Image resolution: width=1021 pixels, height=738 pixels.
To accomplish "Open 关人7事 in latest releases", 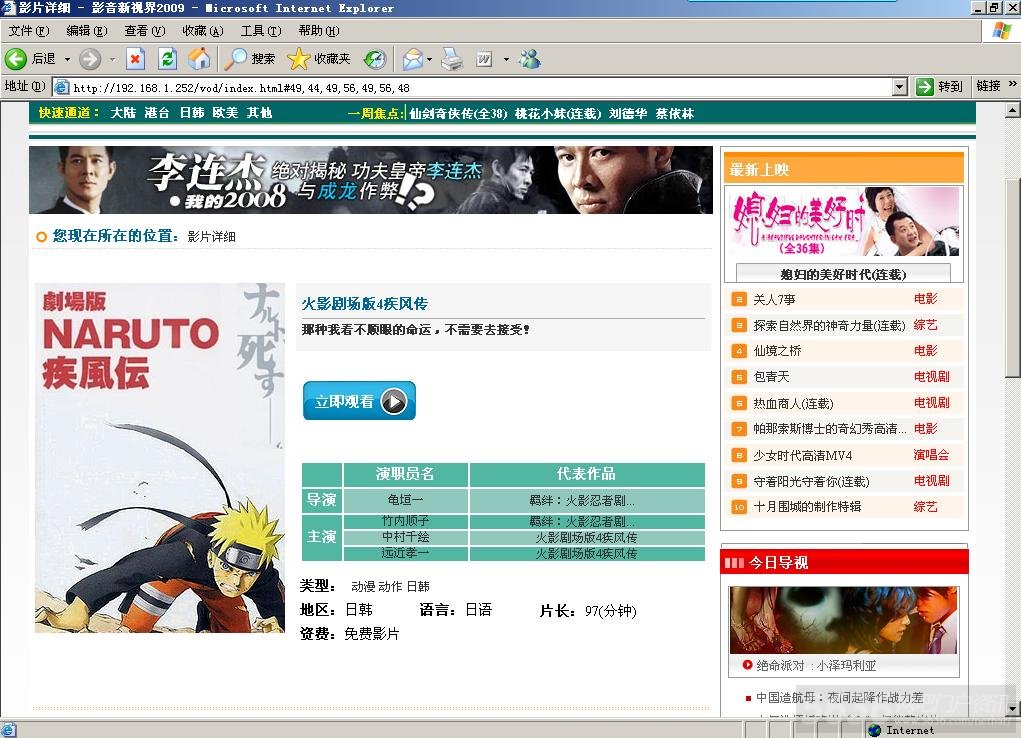I will pyautogui.click(x=774, y=300).
